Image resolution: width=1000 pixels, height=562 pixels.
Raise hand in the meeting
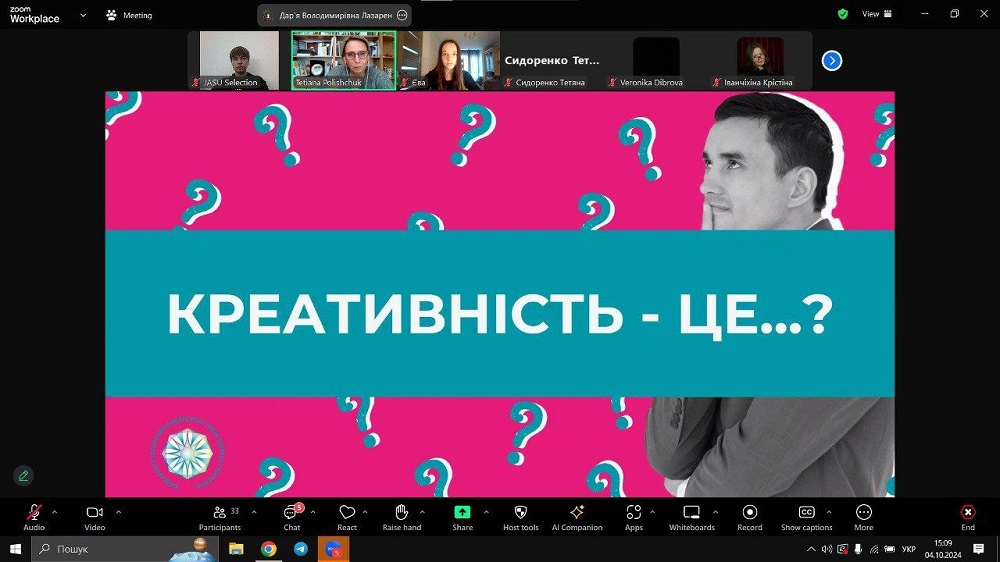(x=401, y=516)
